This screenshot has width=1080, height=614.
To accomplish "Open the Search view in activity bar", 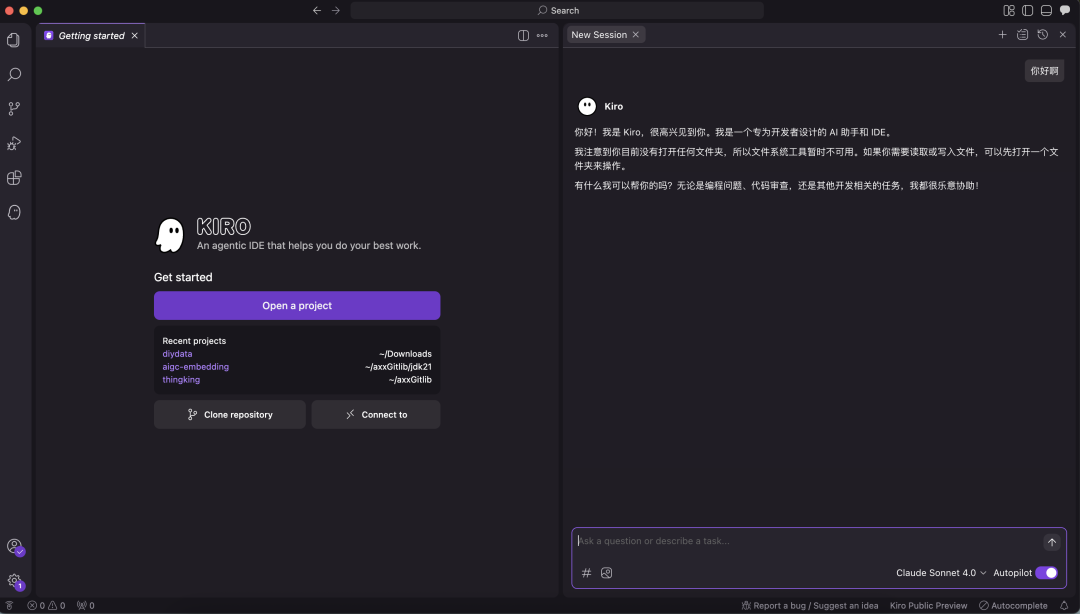I will [x=14, y=74].
